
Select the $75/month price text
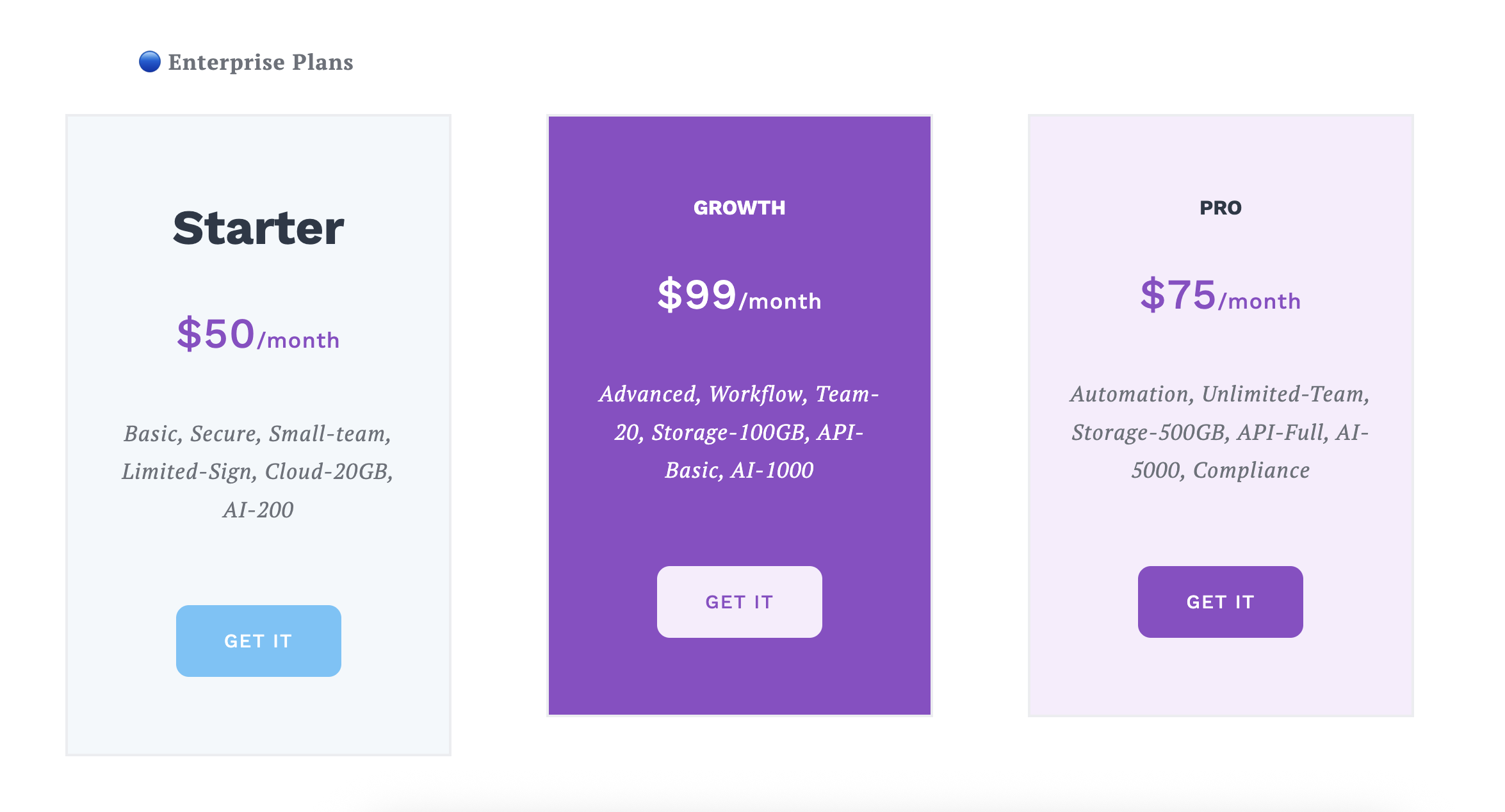tap(1220, 296)
